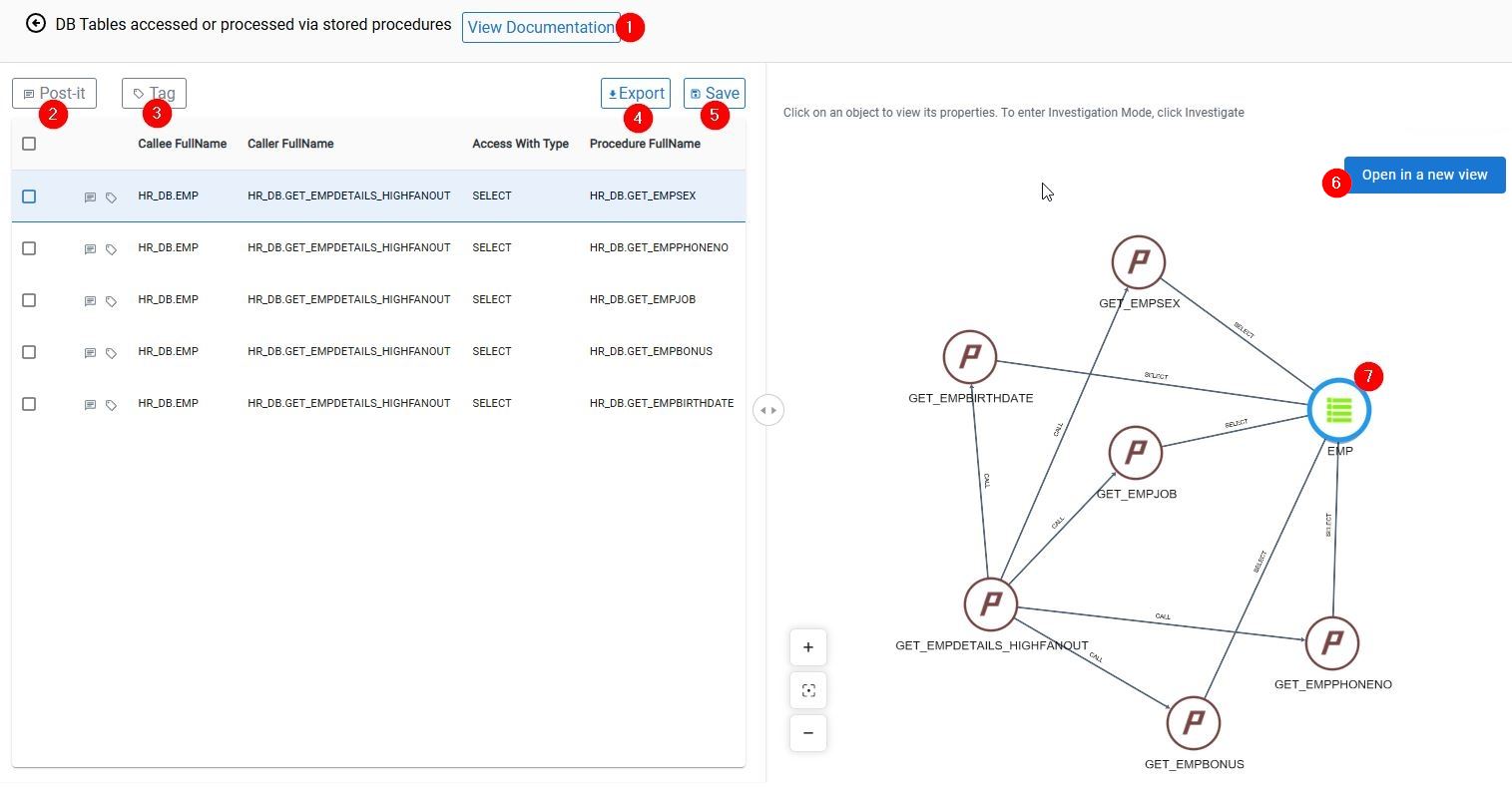Click the EMP table node in graph
Screen dimensions: 1512x788
pos(1338,410)
